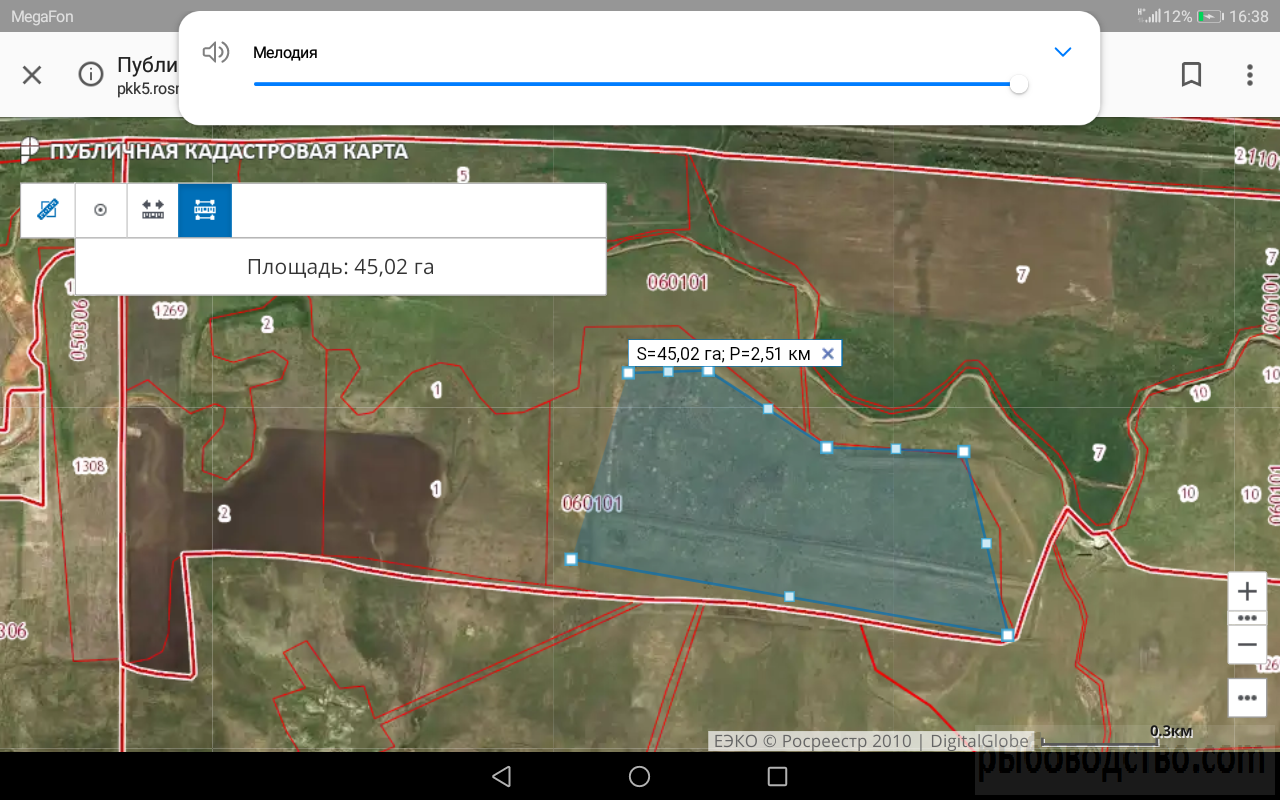Viewport: 1280px width, 800px height.
Task: Select the coordinate point tool
Action: click(x=100, y=210)
